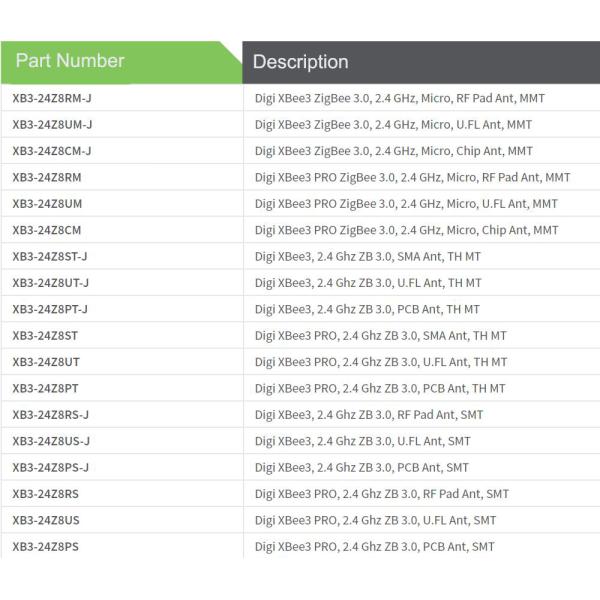
Task: Click the PRO PCB Ant TH MT description
Action: point(380,388)
